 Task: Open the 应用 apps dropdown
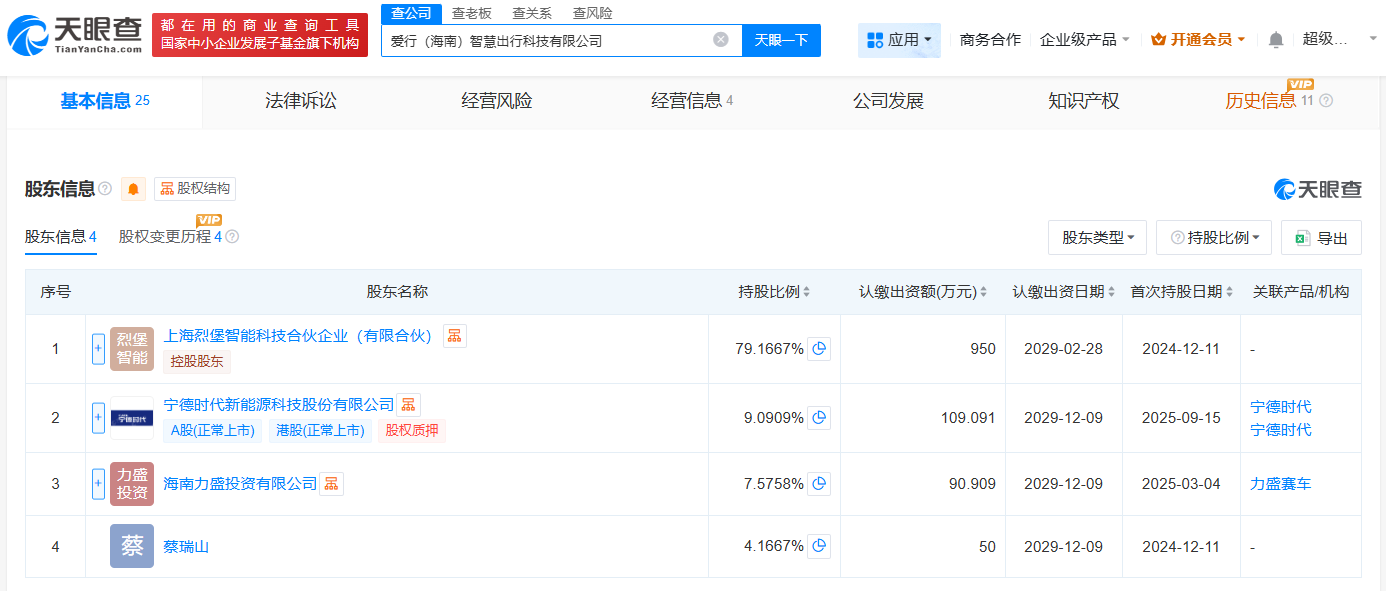899,39
